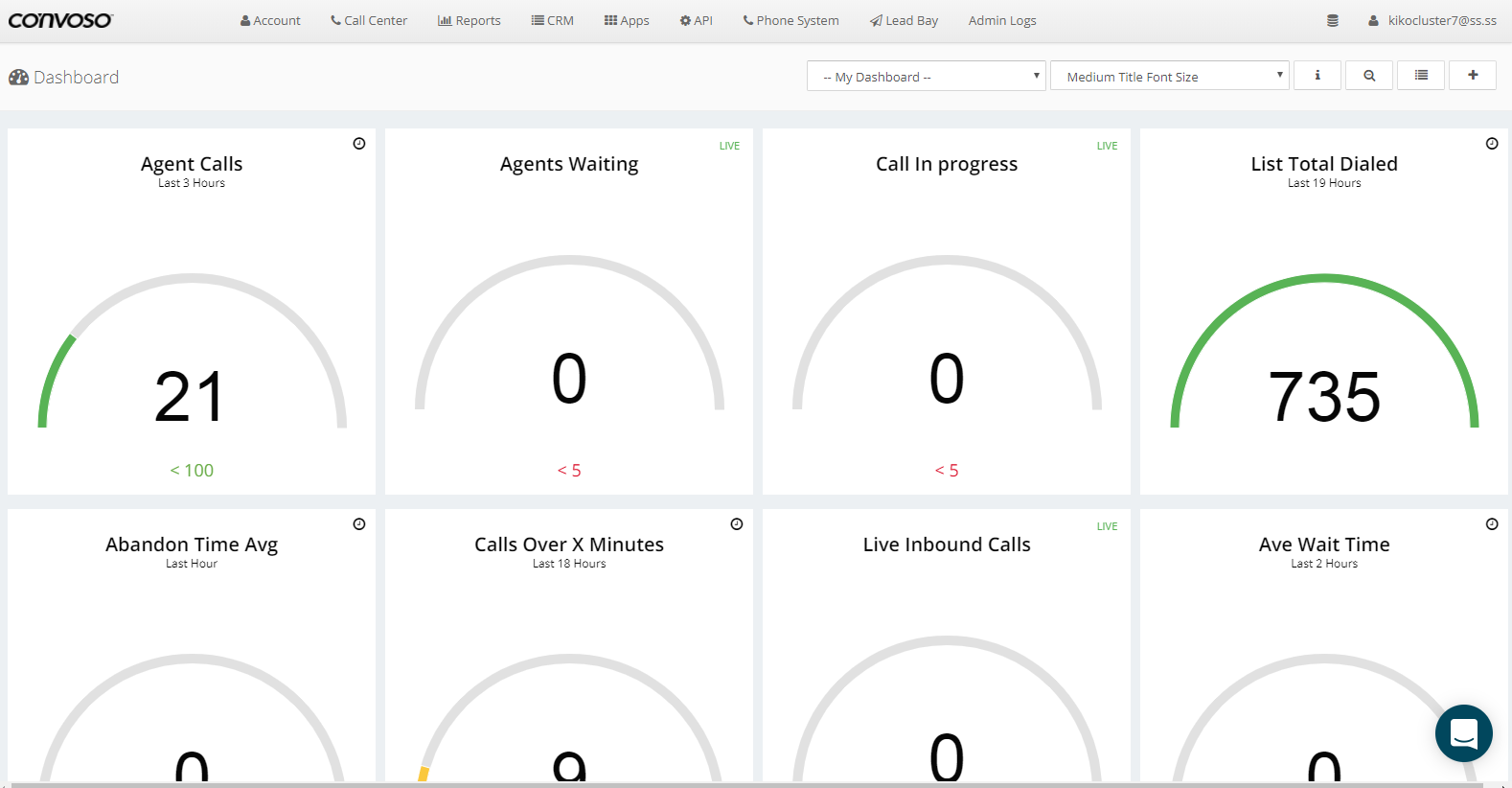This screenshot has height=788, width=1512.
Task: Open the Account menu
Action: pos(270,20)
